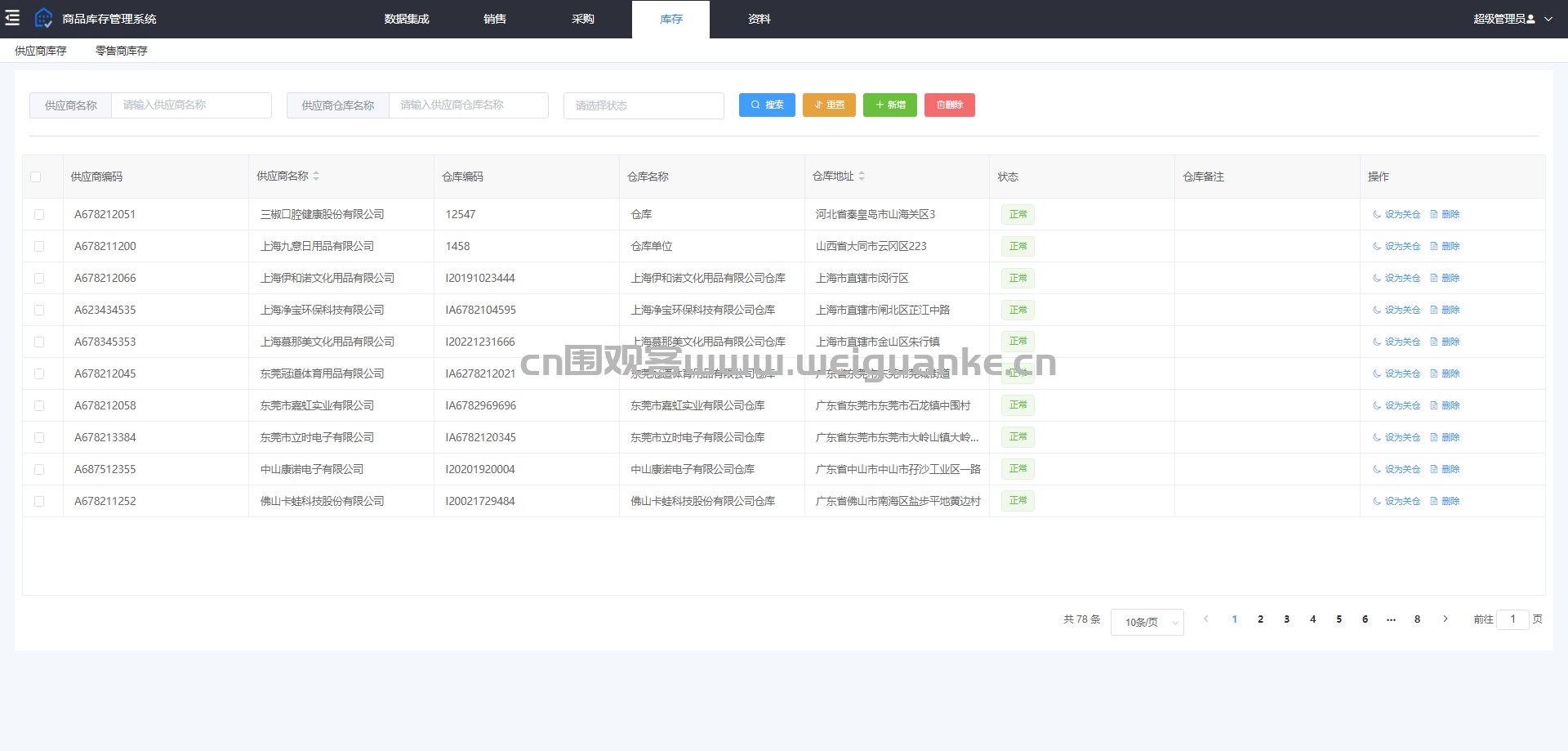Click 设为关仓 for row A678212058
Screen dimensions: 1568x751
1396,405
